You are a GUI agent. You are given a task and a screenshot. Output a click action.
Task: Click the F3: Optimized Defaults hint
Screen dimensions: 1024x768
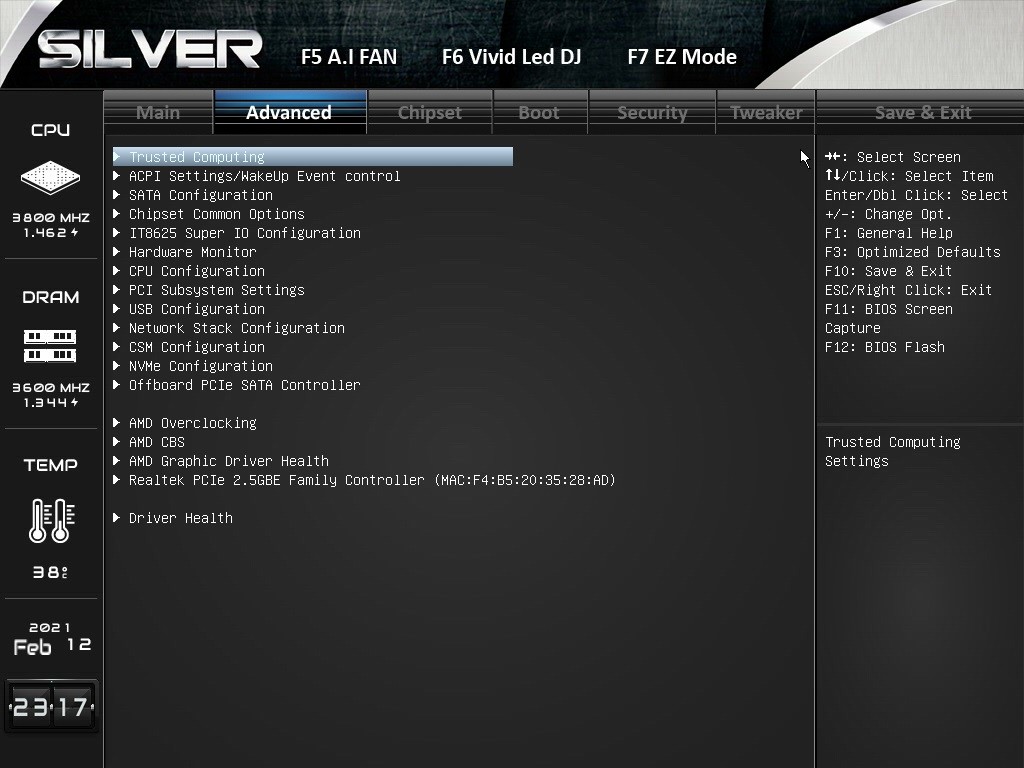[912, 252]
